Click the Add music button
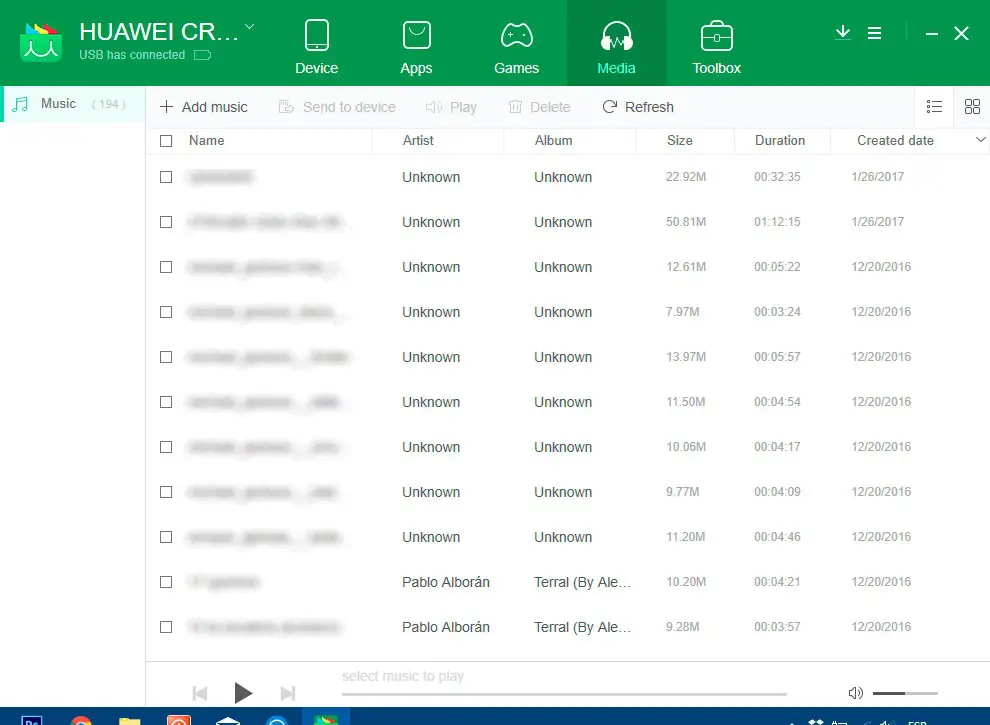 point(203,107)
